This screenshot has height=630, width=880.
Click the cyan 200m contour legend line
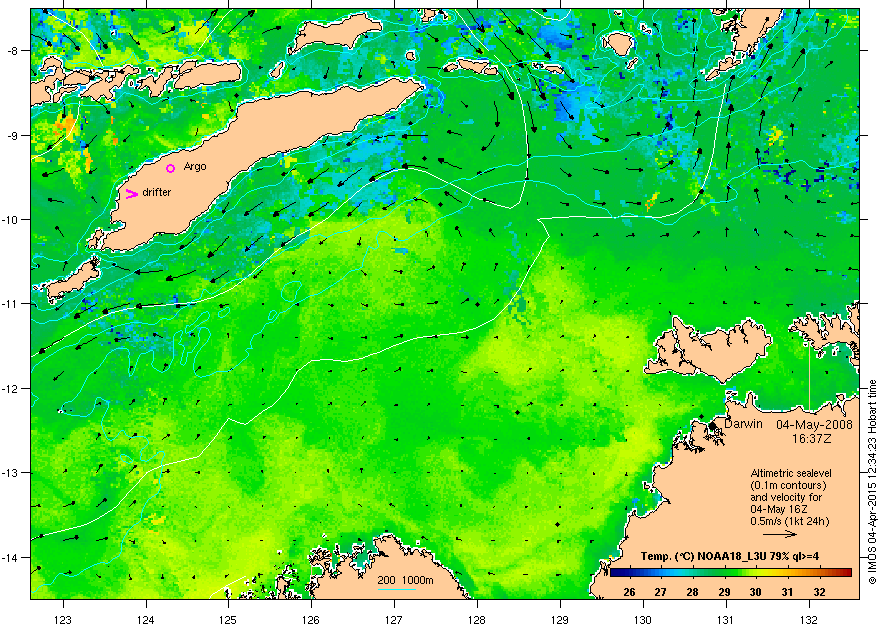[397, 589]
